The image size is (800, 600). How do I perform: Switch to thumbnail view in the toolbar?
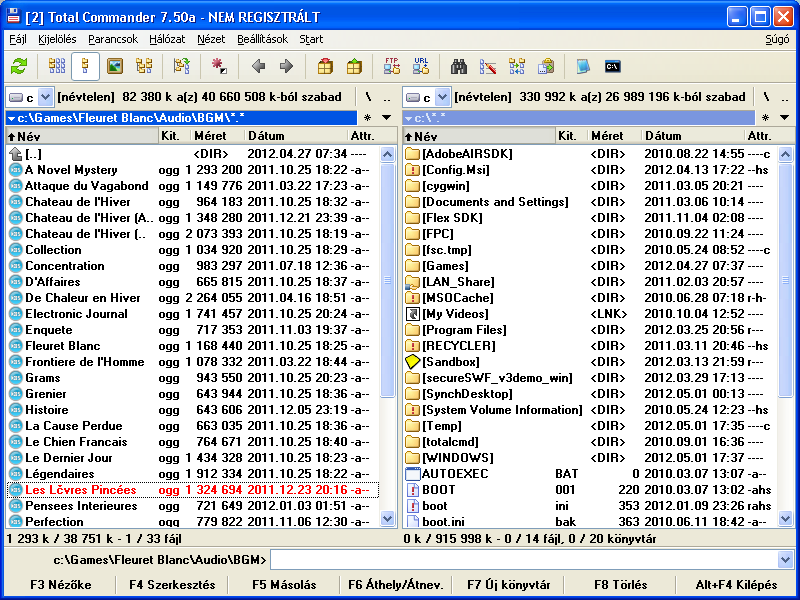coord(115,66)
